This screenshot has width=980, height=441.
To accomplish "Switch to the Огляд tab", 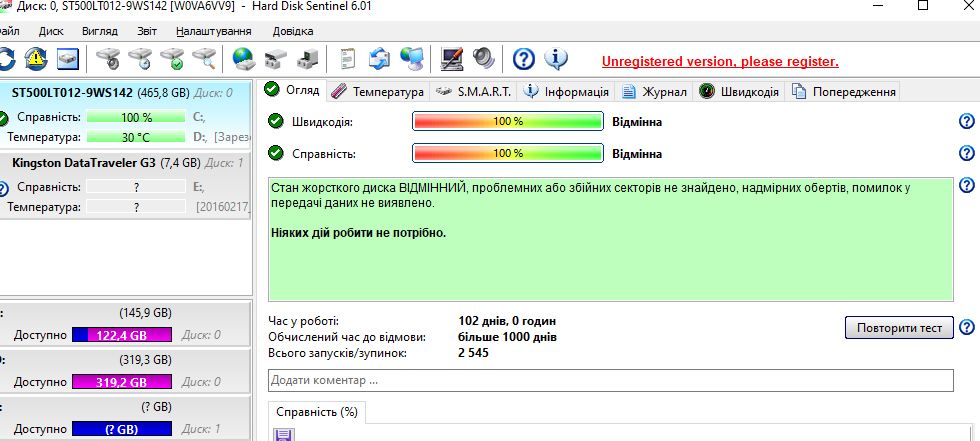I will pos(292,89).
